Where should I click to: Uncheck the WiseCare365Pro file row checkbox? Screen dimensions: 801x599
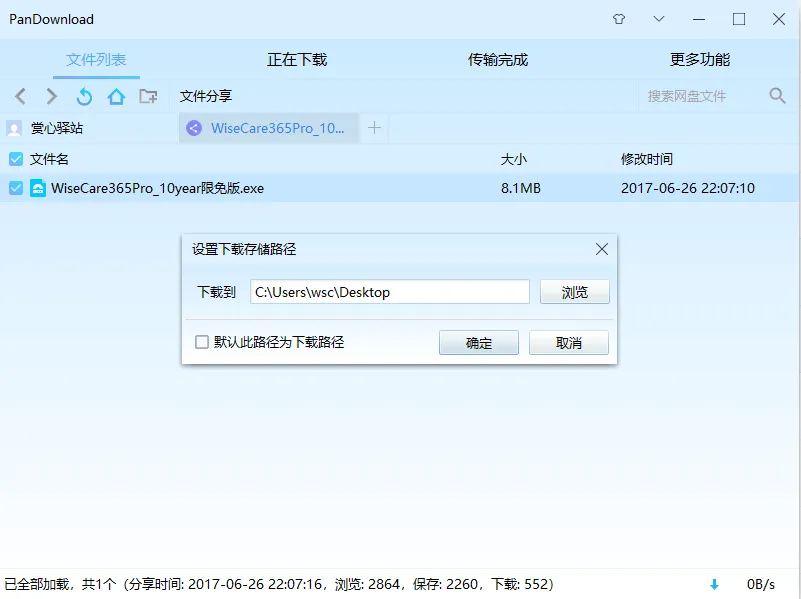click(x=16, y=188)
